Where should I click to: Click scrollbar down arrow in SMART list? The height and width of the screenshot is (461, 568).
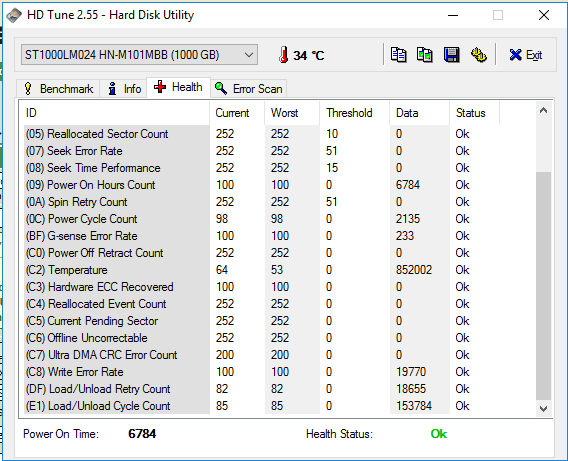click(x=543, y=408)
